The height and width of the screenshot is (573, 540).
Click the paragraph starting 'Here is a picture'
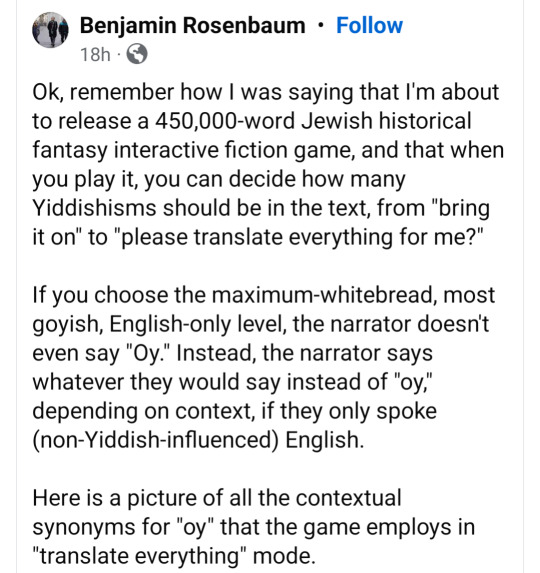point(254,527)
